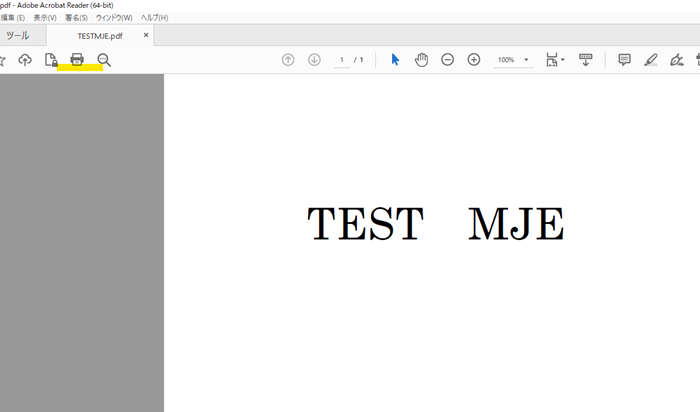Switch to the ツール tab
Screen dimensions: 700x412
point(18,36)
